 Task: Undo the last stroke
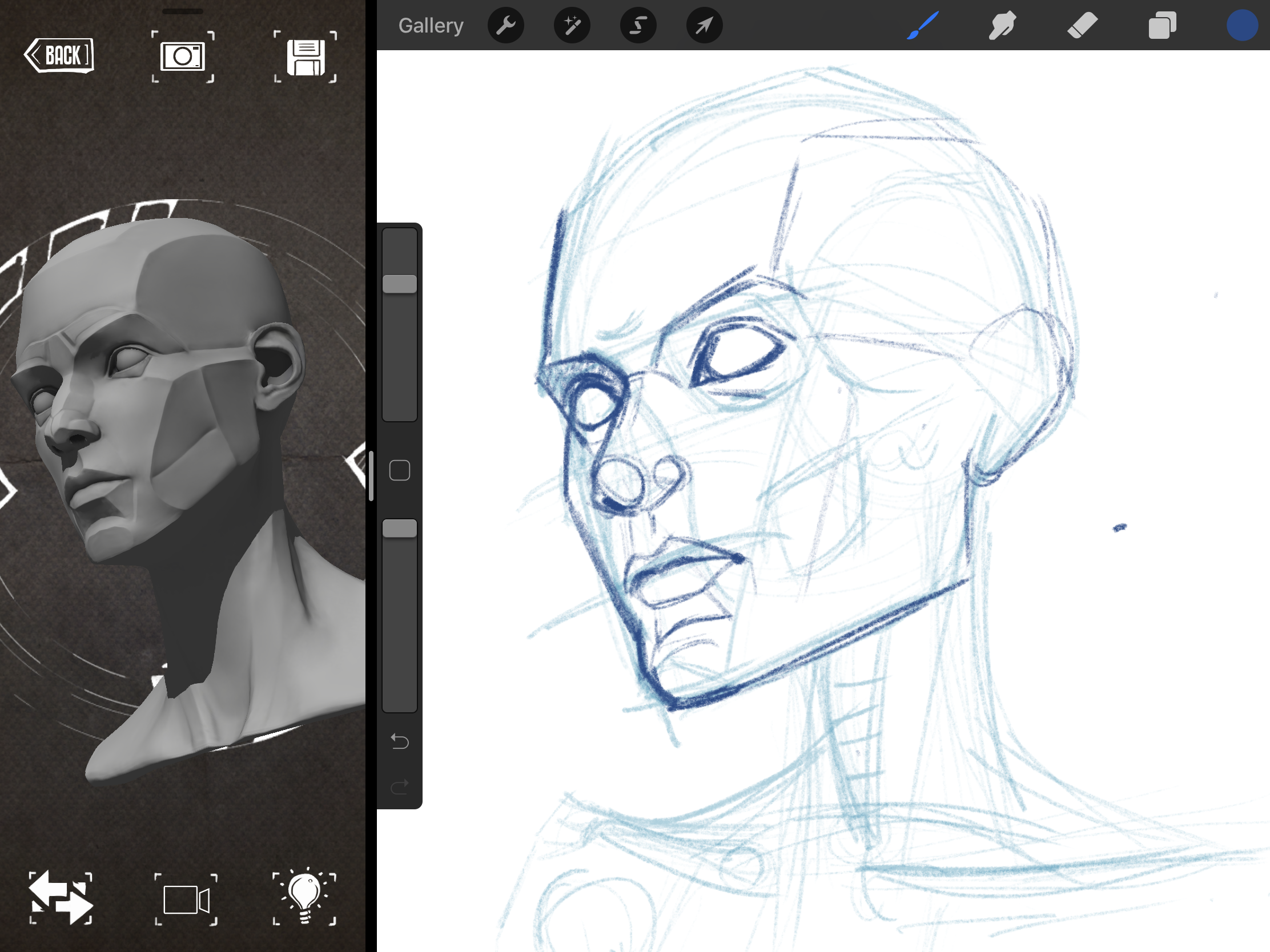coord(400,741)
